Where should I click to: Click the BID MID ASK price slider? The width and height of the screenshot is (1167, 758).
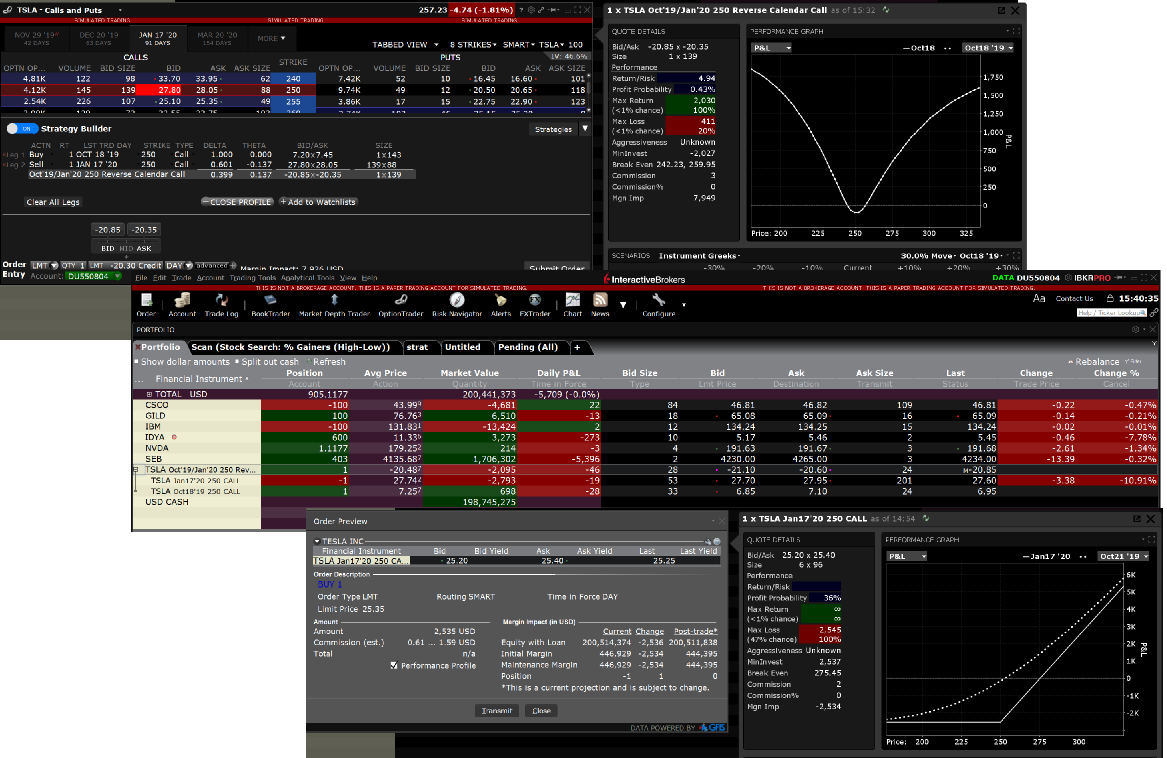click(126, 248)
